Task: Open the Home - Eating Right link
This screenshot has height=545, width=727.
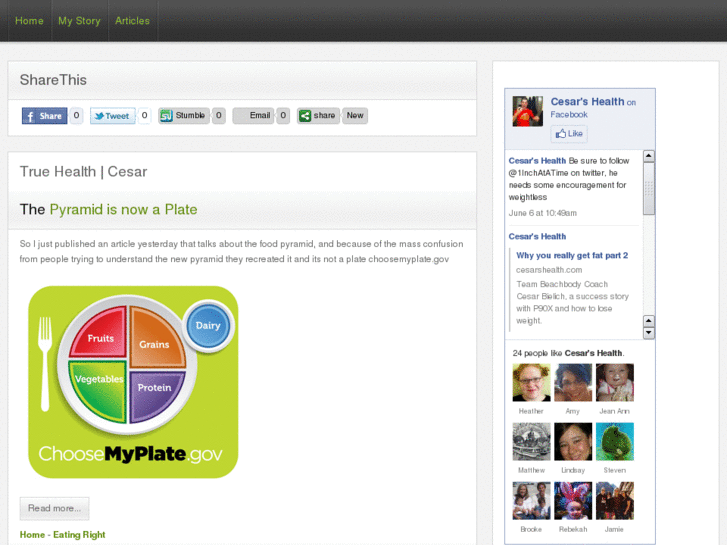Action: tap(63, 535)
